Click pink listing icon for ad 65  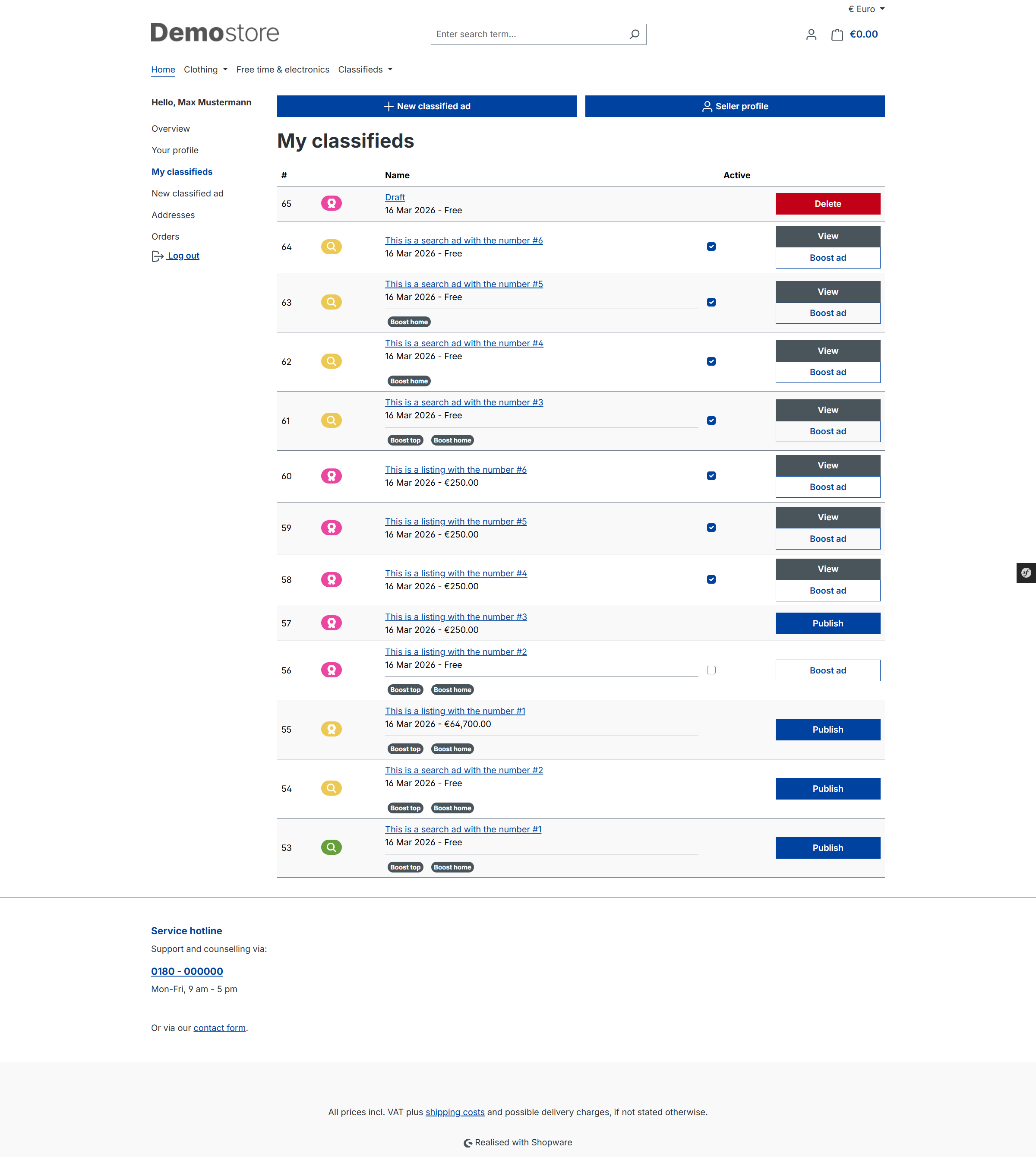coord(331,203)
